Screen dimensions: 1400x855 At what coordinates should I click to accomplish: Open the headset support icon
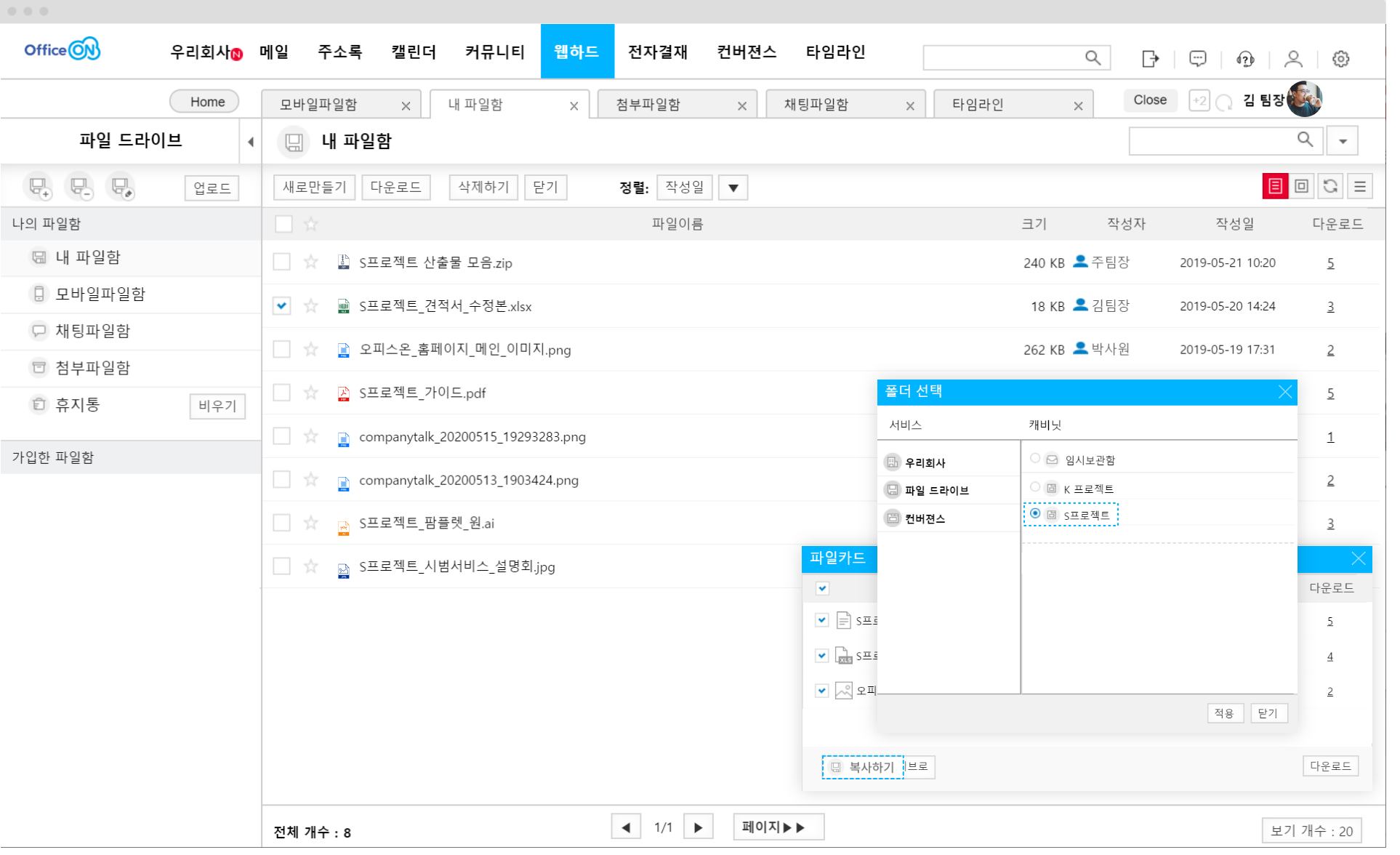(1245, 59)
